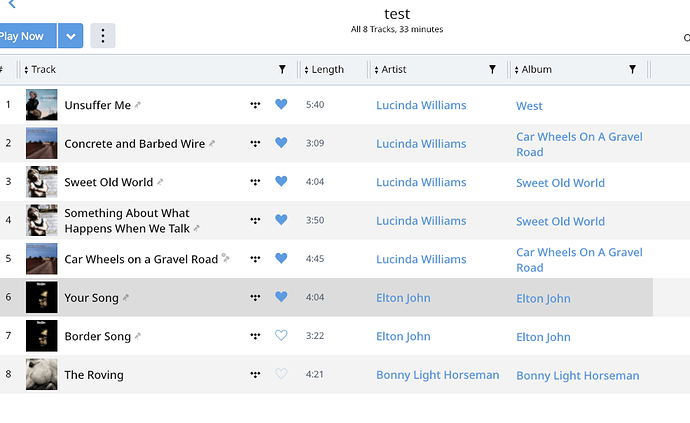Image resolution: width=690 pixels, height=423 pixels.
Task: Sort by the Album column
Action: 533,70
